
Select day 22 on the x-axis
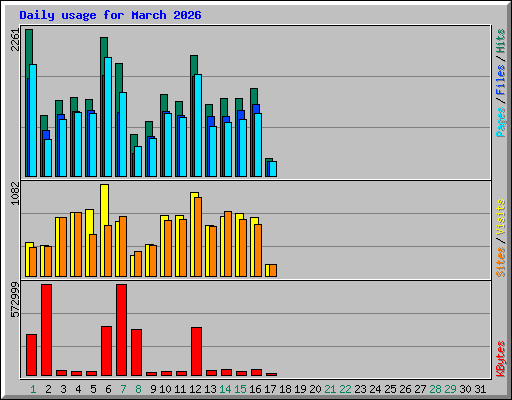pyautogui.click(x=345, y=389)
